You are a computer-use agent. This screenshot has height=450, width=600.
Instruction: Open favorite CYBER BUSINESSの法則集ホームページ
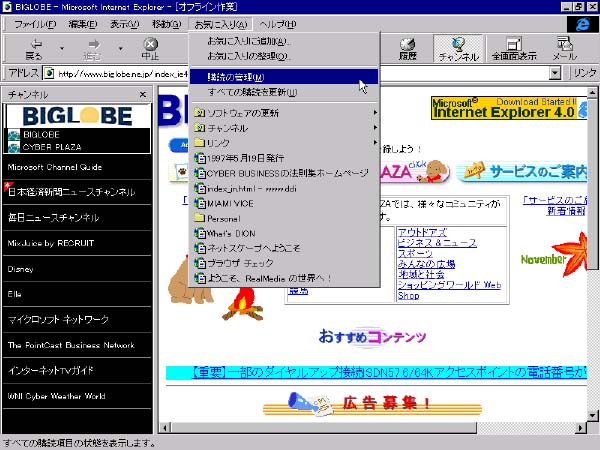[x=284, y=173]
